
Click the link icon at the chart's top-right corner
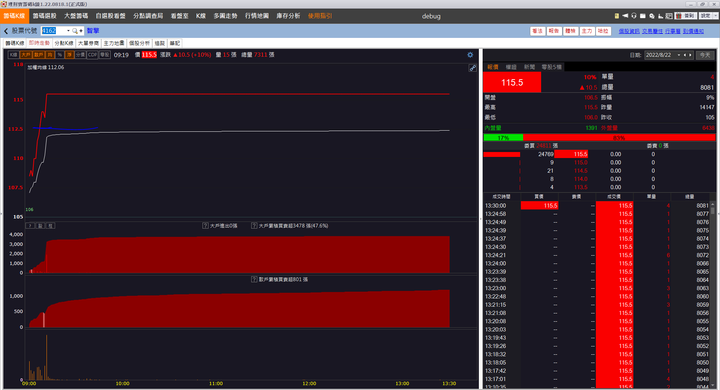click(x=472, y=68)
